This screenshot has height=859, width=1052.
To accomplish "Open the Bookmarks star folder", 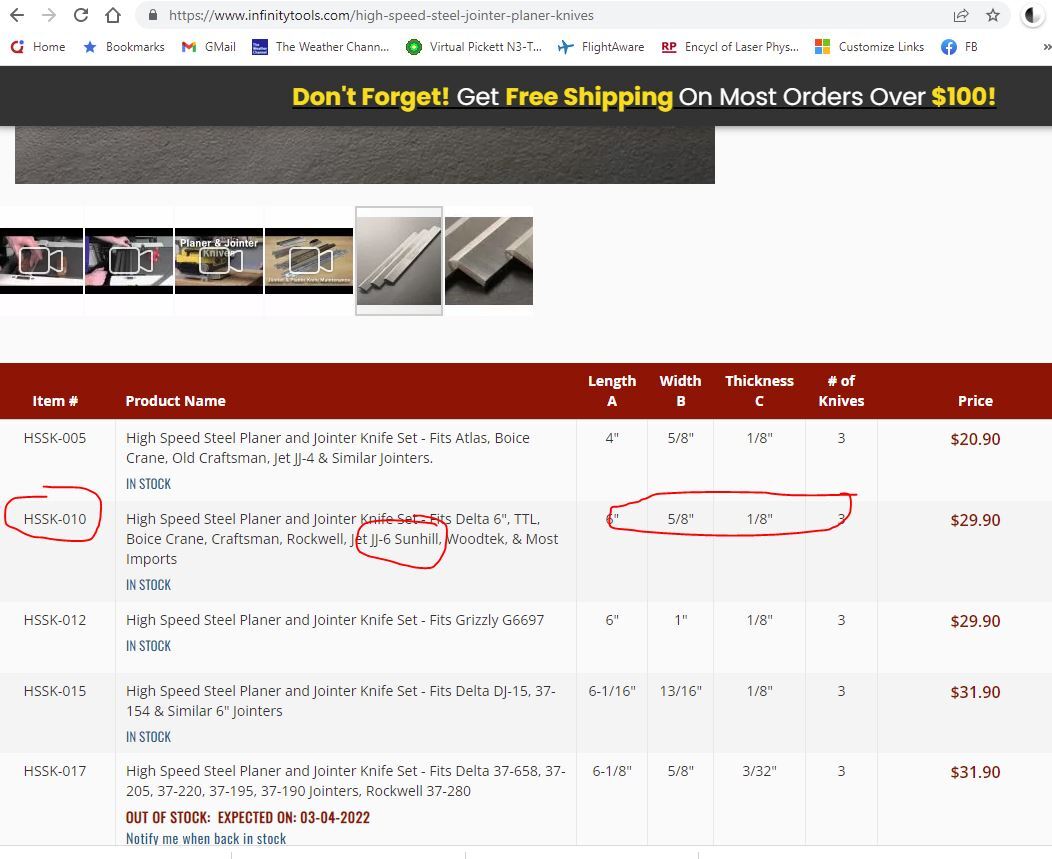I will pyautogui.click(x=123, y=47).
